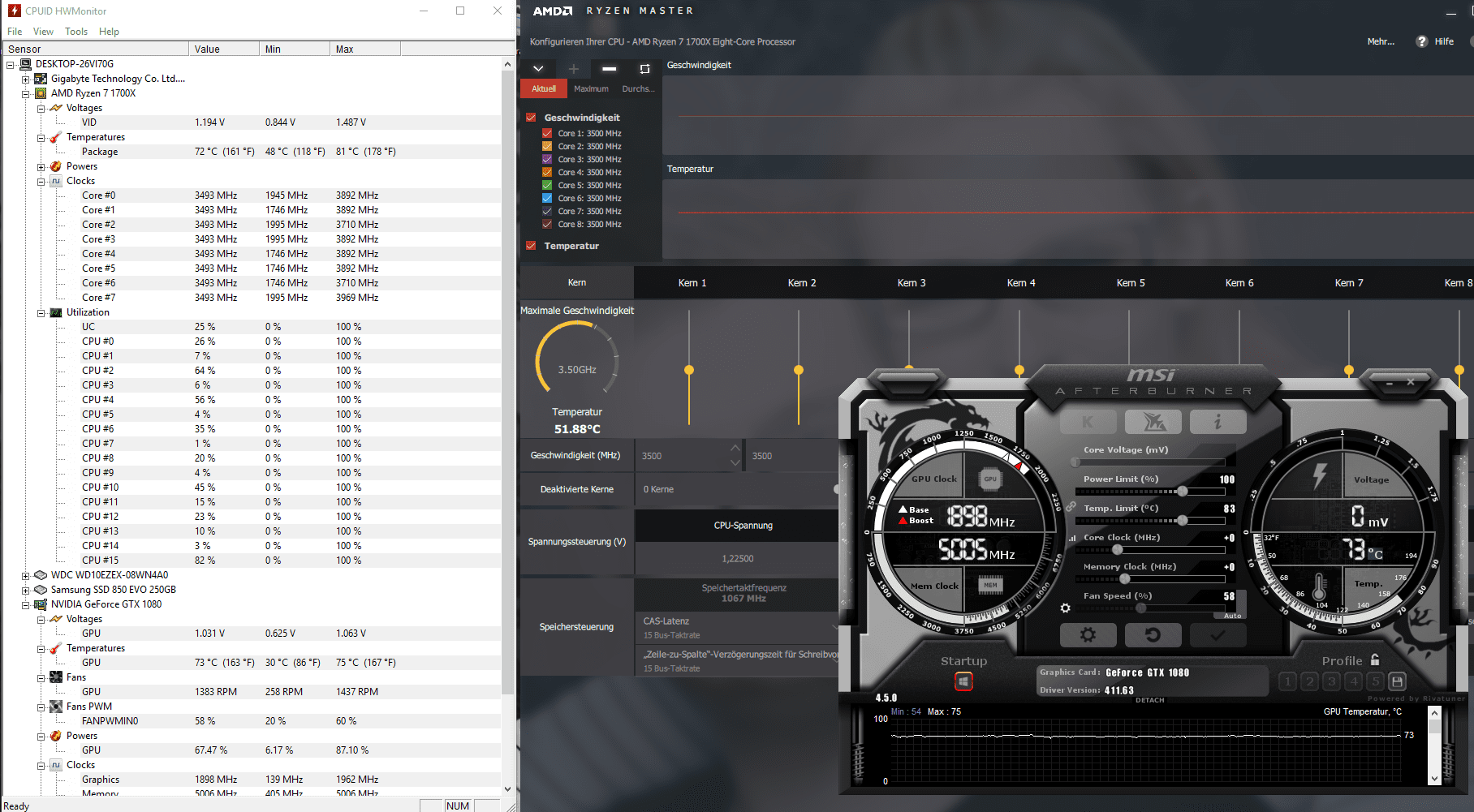
Task: Collapse AMD Ryzen 7 1700X node
Action: coord(25,94)
